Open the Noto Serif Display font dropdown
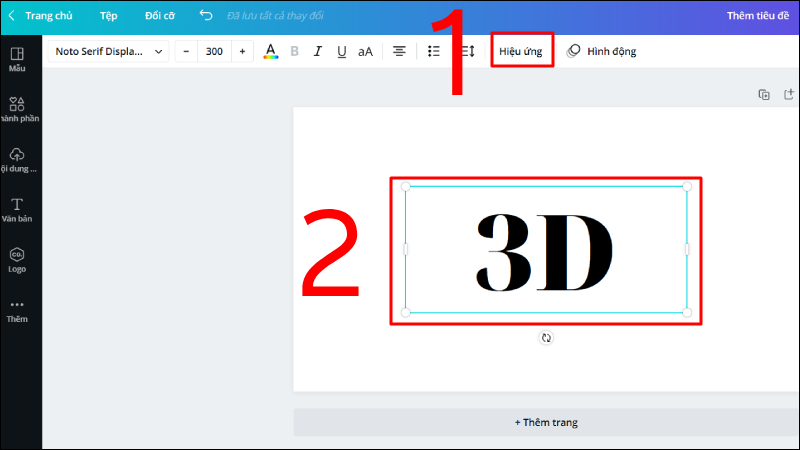This screenshot has height=450, width=800. point(109,51)
